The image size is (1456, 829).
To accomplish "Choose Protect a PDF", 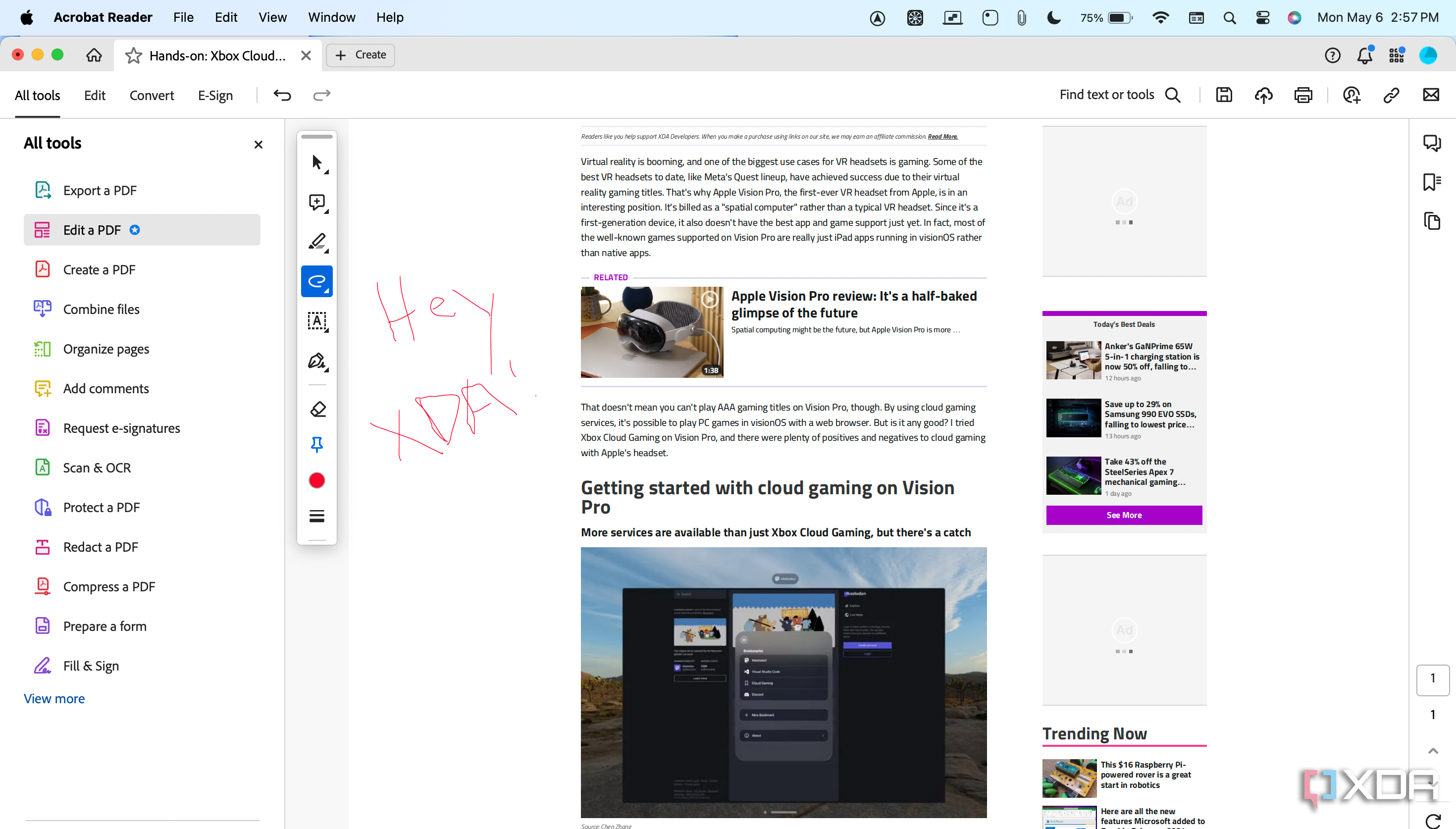I will (142, 507).
